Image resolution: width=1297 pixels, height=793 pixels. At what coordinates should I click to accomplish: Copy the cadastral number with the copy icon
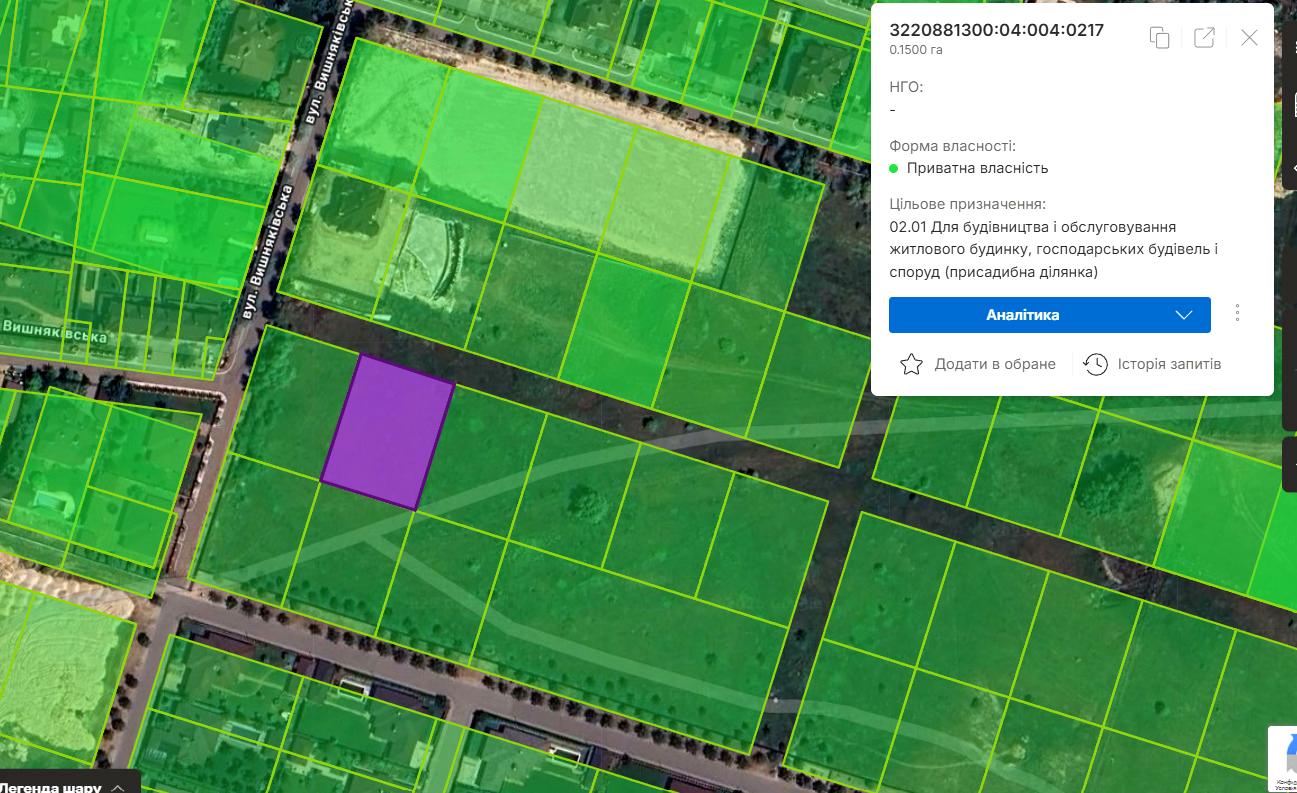[x=1160, y=38]
